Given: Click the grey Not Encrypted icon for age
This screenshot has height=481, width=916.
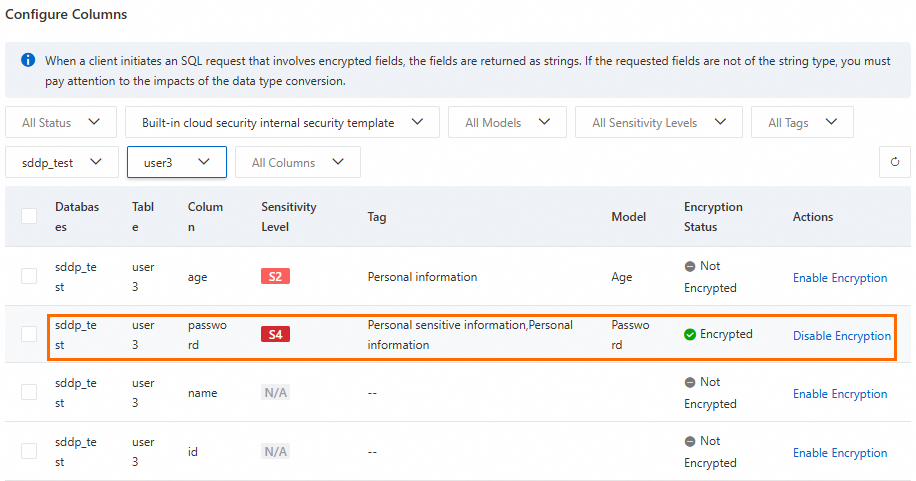Looking at the screenshot, I should tap(690, 267).
